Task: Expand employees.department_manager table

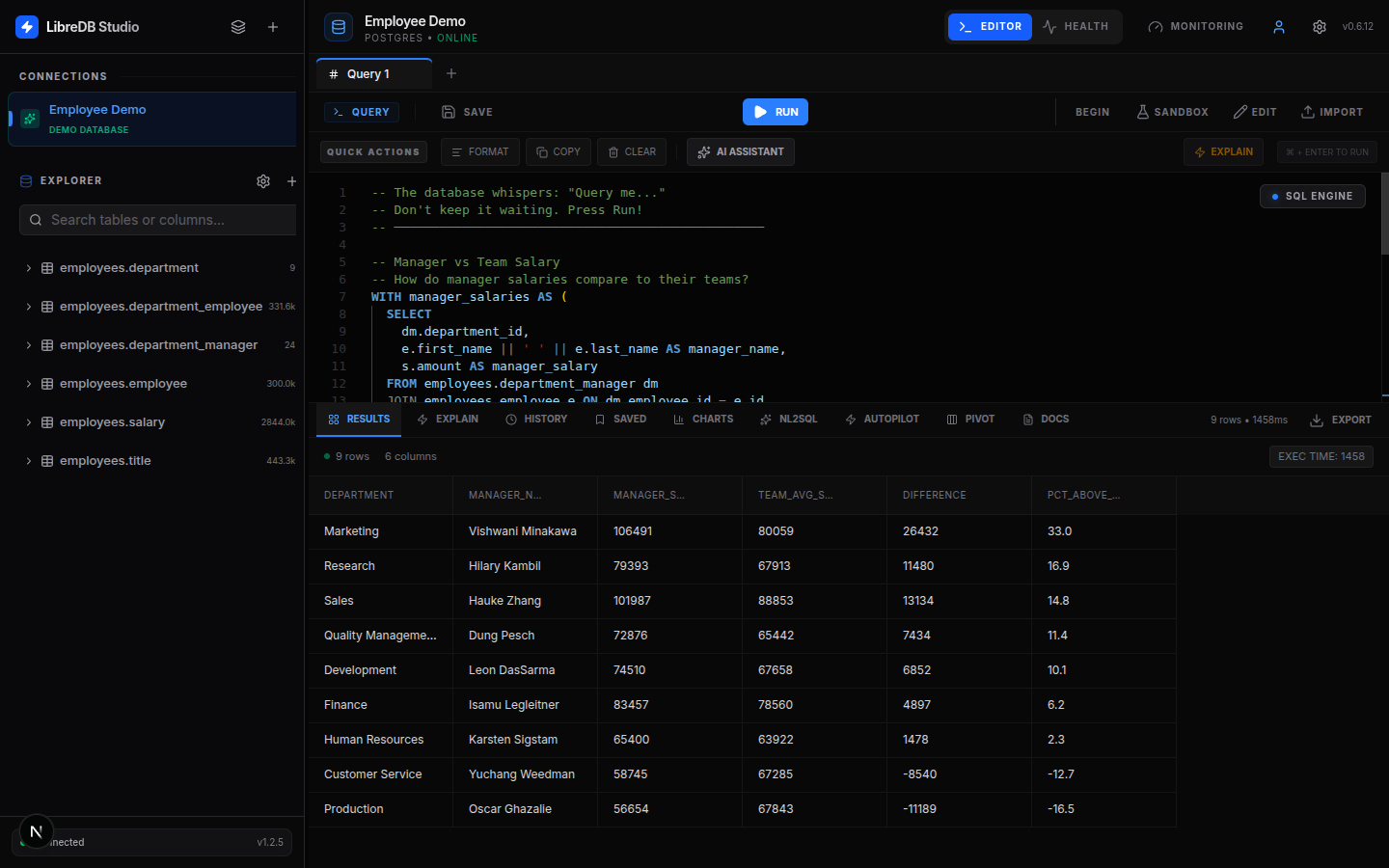Action: pos(29,345)
